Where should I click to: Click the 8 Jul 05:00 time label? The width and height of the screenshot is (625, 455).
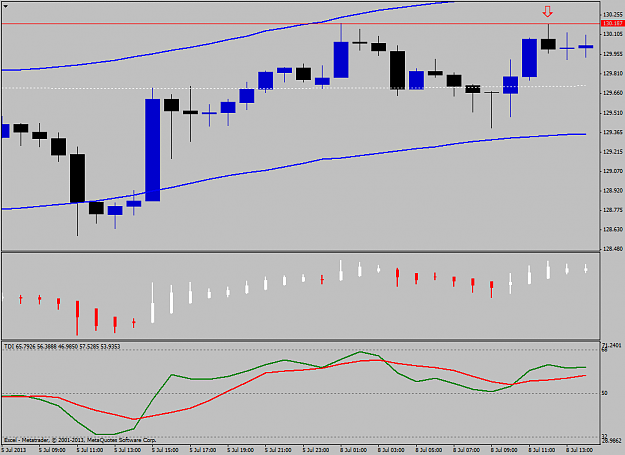click(429, 450)
